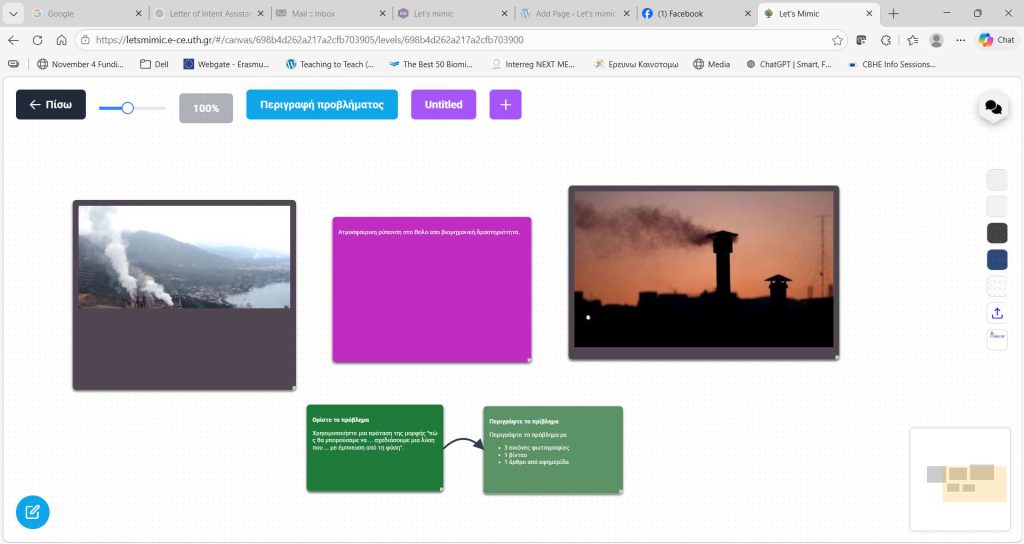Click the Copilot Chat icon

click(x=996, y=40)
